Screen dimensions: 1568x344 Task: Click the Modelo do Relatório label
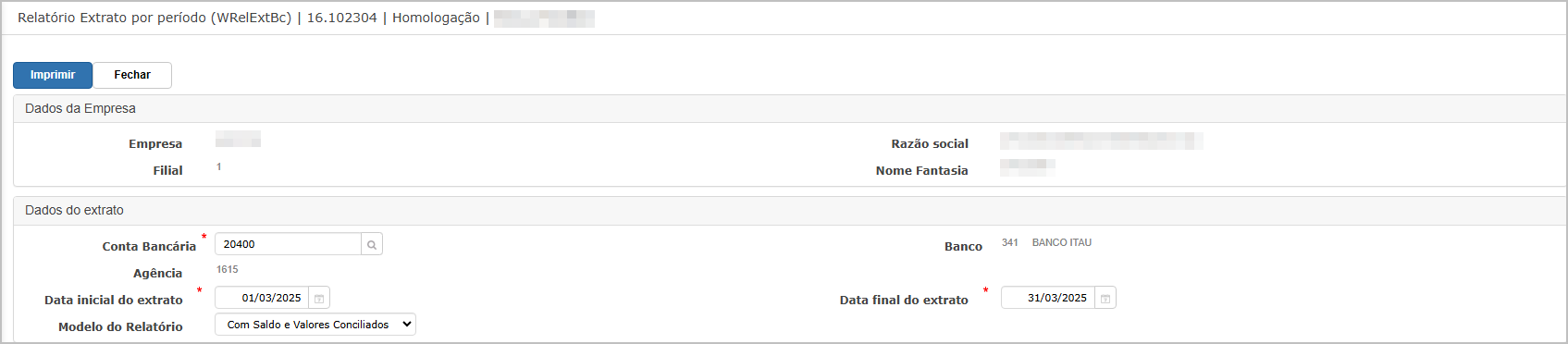click(x=120, y=326)
